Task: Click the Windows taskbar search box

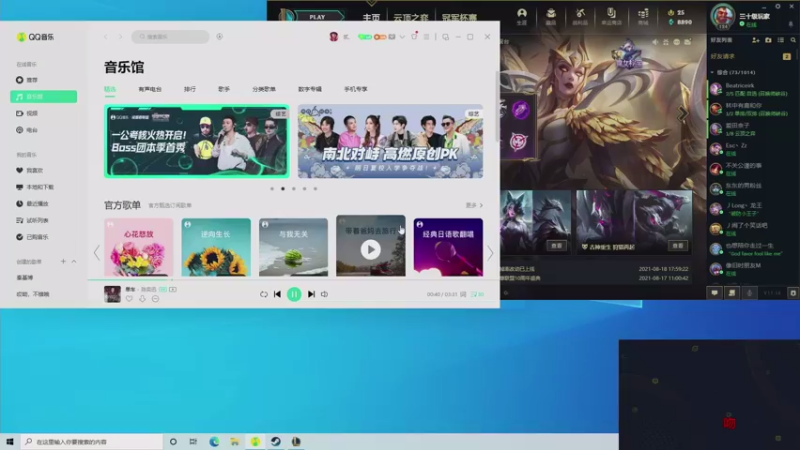Action: [92, 441]
